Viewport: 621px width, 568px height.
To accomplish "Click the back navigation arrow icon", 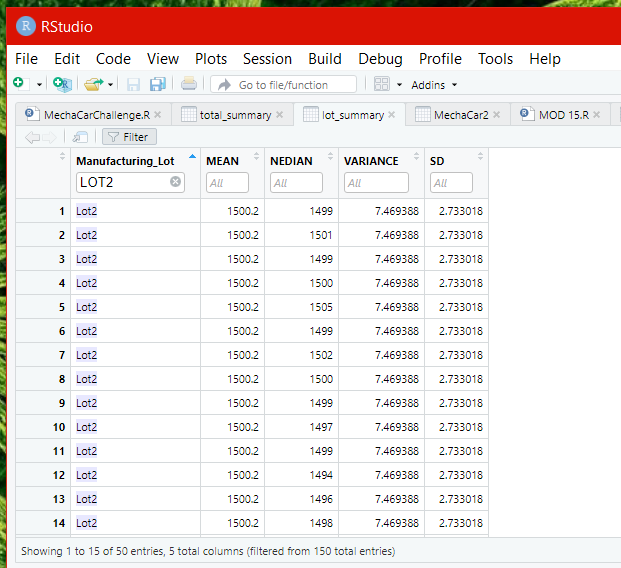I will pyautogui.click(x=32, y=137).
